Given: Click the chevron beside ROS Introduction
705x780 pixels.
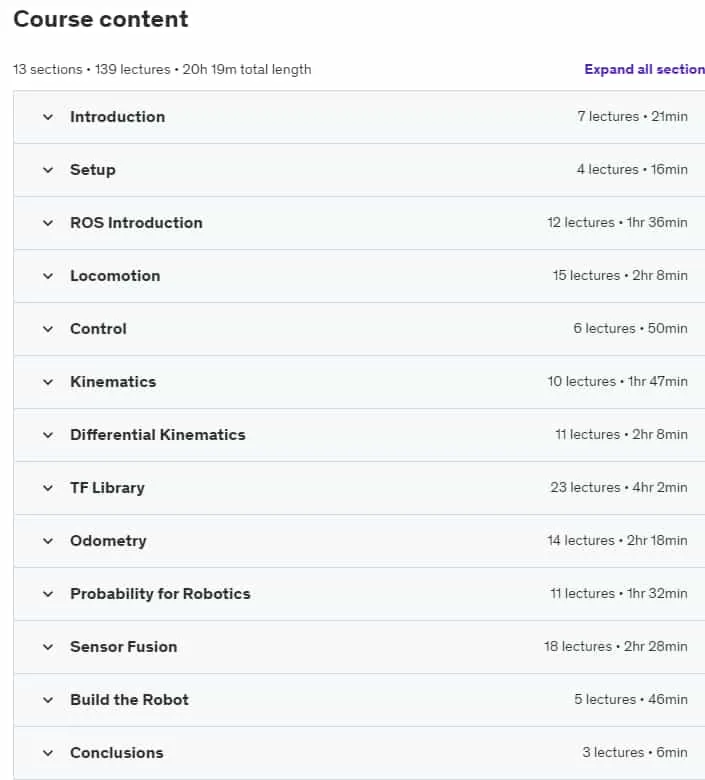Looking at the screenshot, I should pyautogui.click(x=48, y=223).
